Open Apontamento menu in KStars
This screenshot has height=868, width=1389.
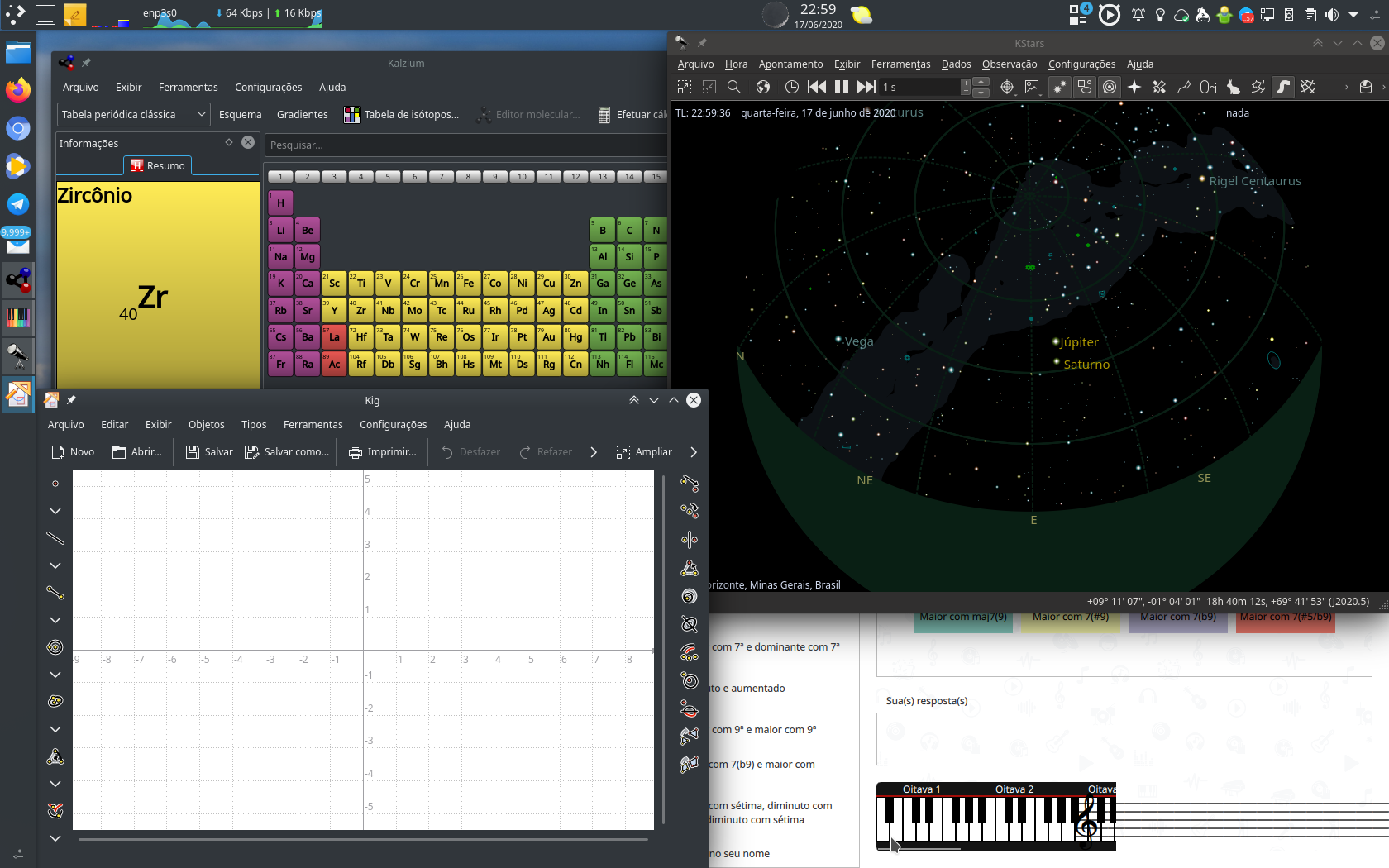tap(790, 64)
